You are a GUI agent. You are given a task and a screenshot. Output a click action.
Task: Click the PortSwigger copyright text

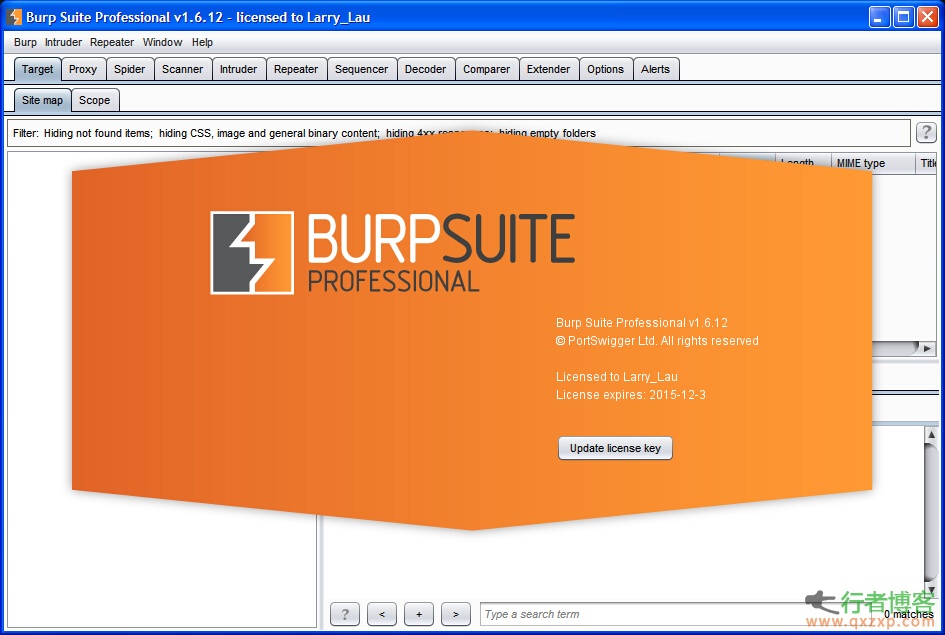pyautogui.click(x=657, y=341)
